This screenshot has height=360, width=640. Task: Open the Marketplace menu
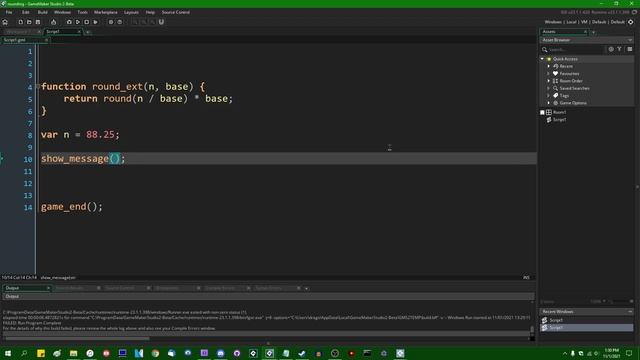pos(106,12)
